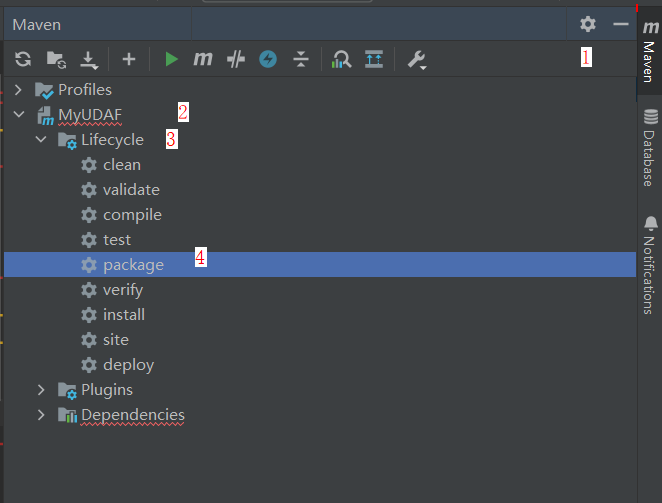
Task: Collapse the Lifecycle node
Action: click(x=41, y=139)
